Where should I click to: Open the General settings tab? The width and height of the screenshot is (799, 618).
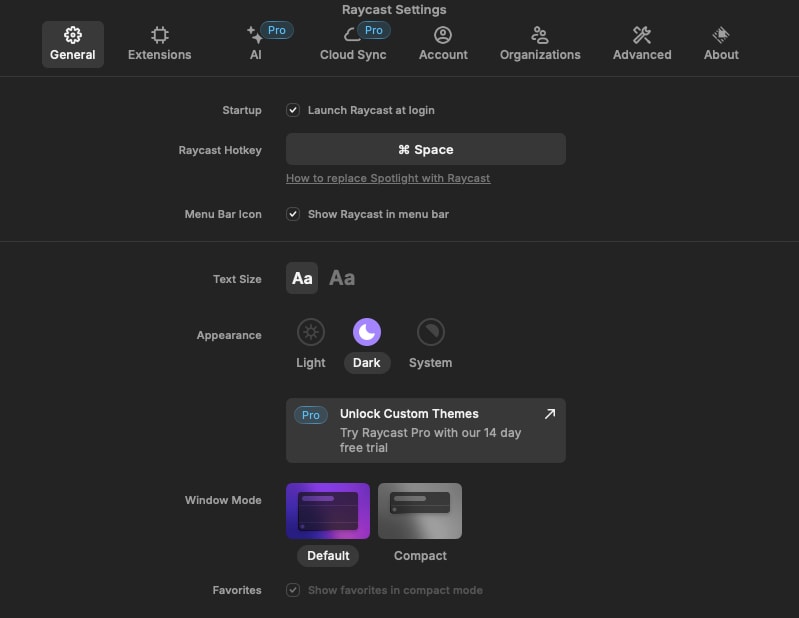click(73, 44)
